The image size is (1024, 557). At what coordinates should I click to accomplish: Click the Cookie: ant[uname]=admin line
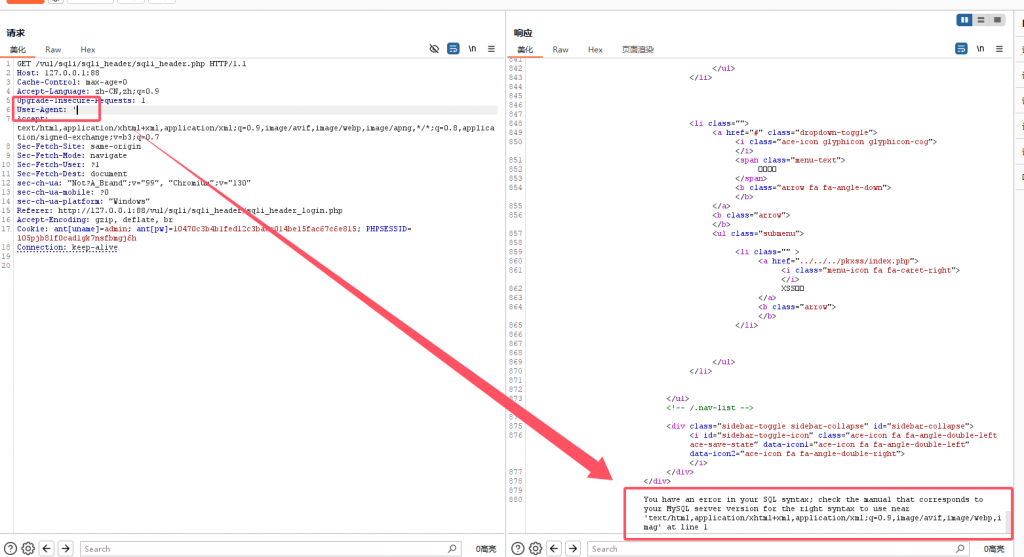pyautogui.click(x=214, y=233)
